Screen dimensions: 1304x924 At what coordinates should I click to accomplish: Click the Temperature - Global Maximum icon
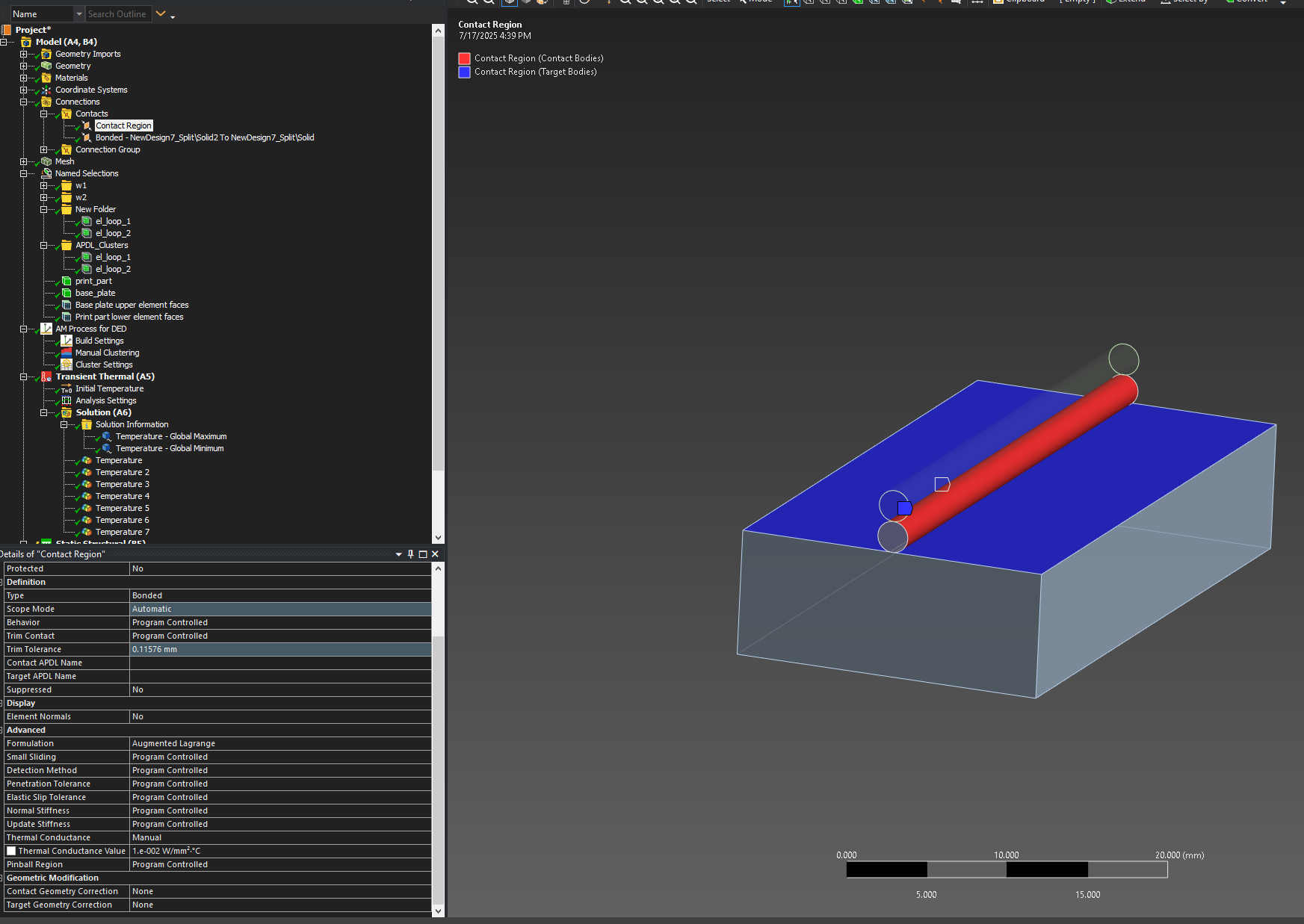[x=107, y=436]
